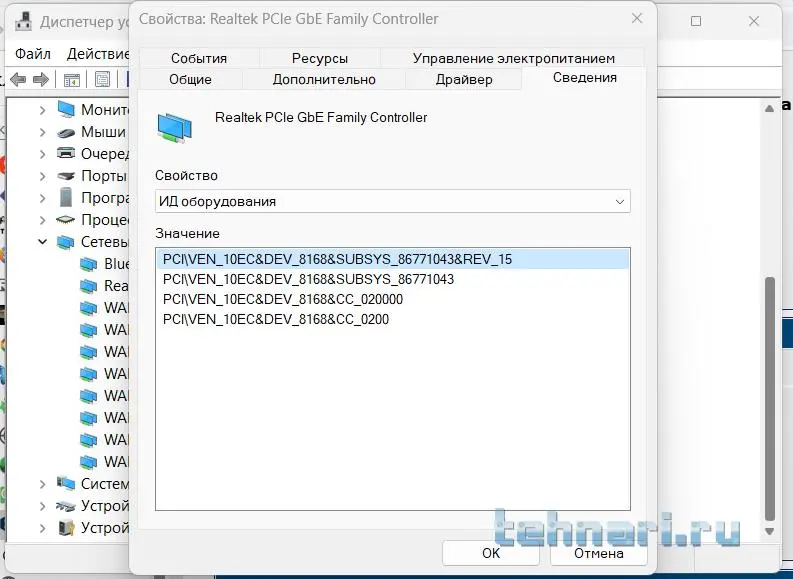Maximize the Device Manager window

click(x=696, y=21)
